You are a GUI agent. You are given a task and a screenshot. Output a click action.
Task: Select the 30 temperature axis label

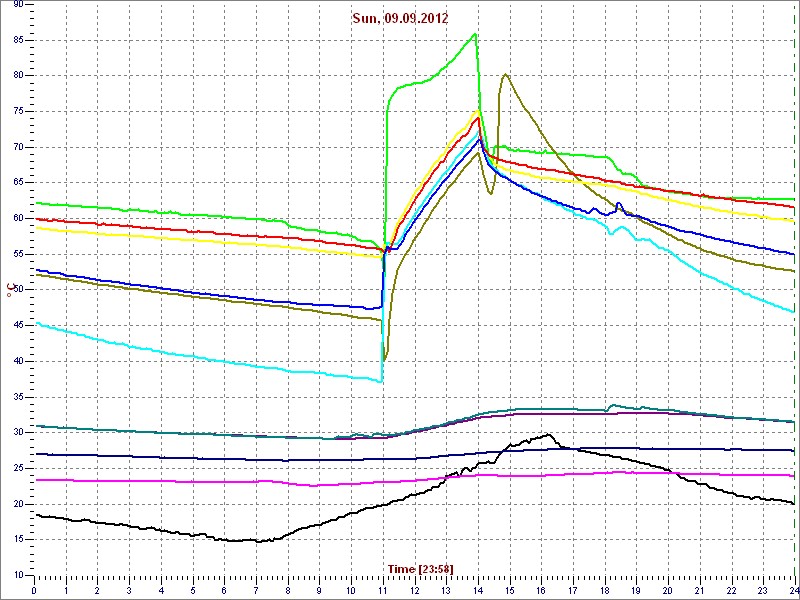17,433
